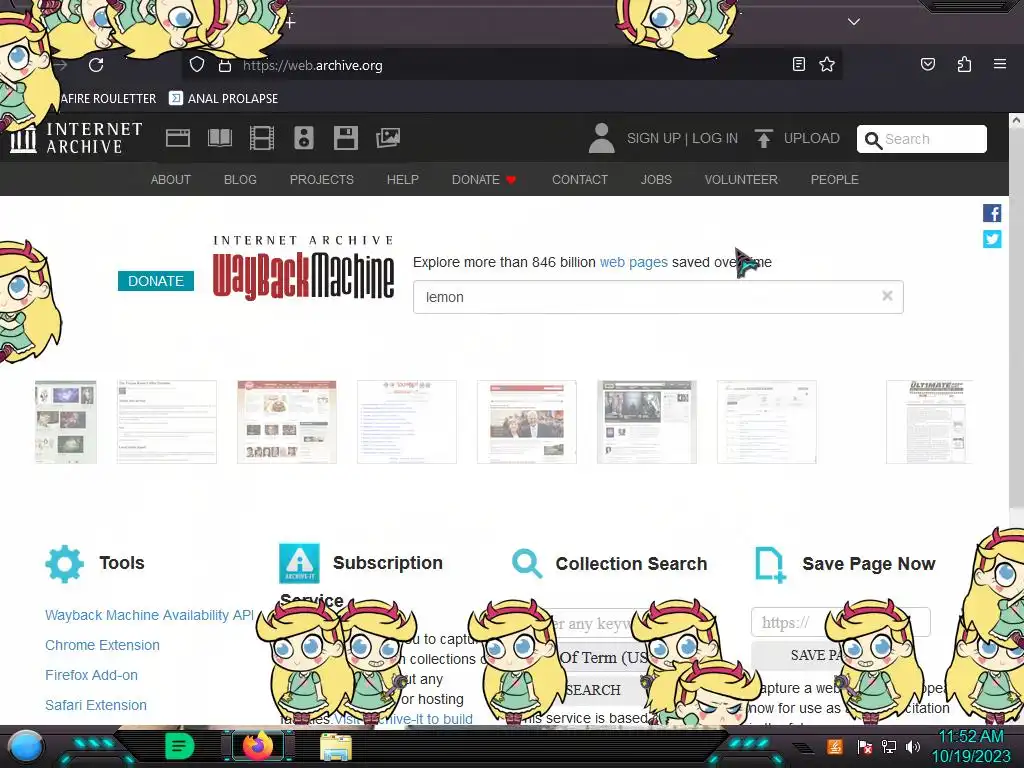Open the Audio speaker icon
Image resolution: width=1024 pixels, height=768 pixels.
click(304, 138)
